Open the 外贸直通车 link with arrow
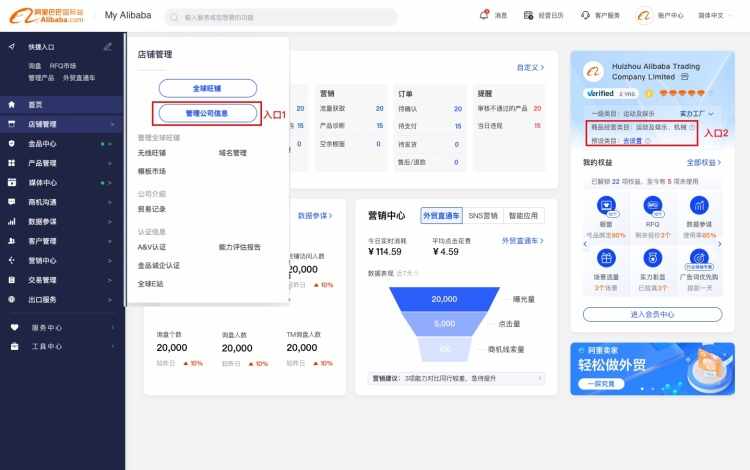This screenshot has height=470, width=750. click(x=523, y=240)
